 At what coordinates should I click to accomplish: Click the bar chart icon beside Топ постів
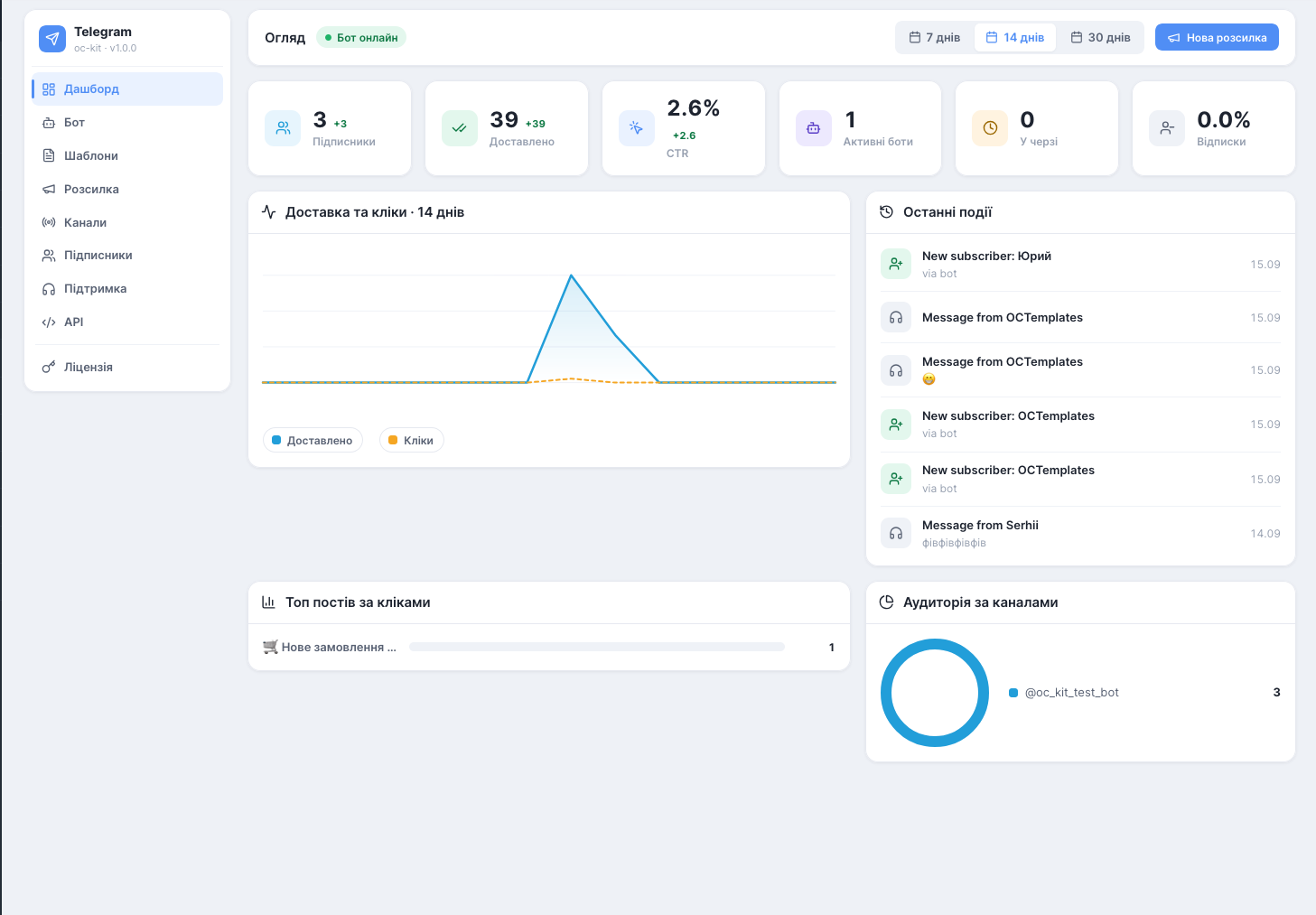268,602
